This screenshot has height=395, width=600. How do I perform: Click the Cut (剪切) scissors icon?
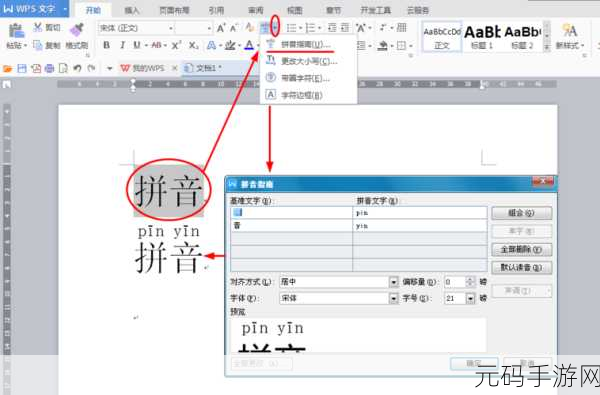point(38,27)
